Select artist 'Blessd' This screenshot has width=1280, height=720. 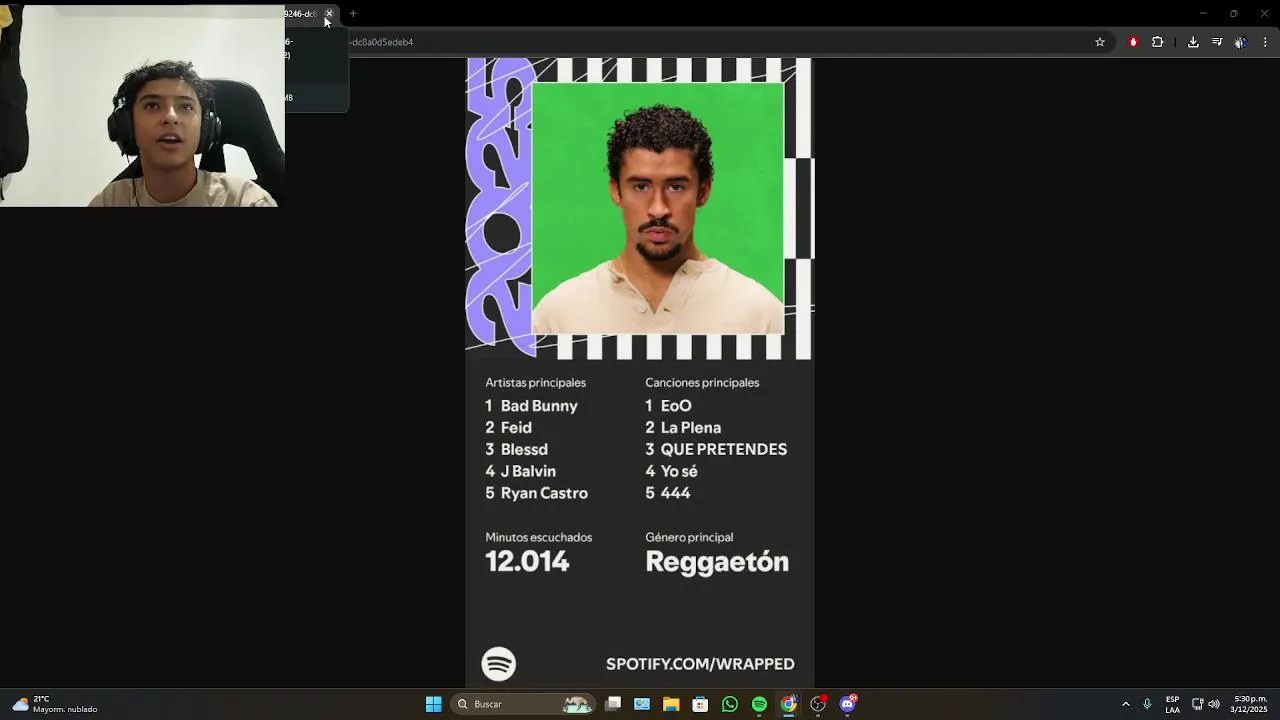pyautogui.click(x=524, y=450)
